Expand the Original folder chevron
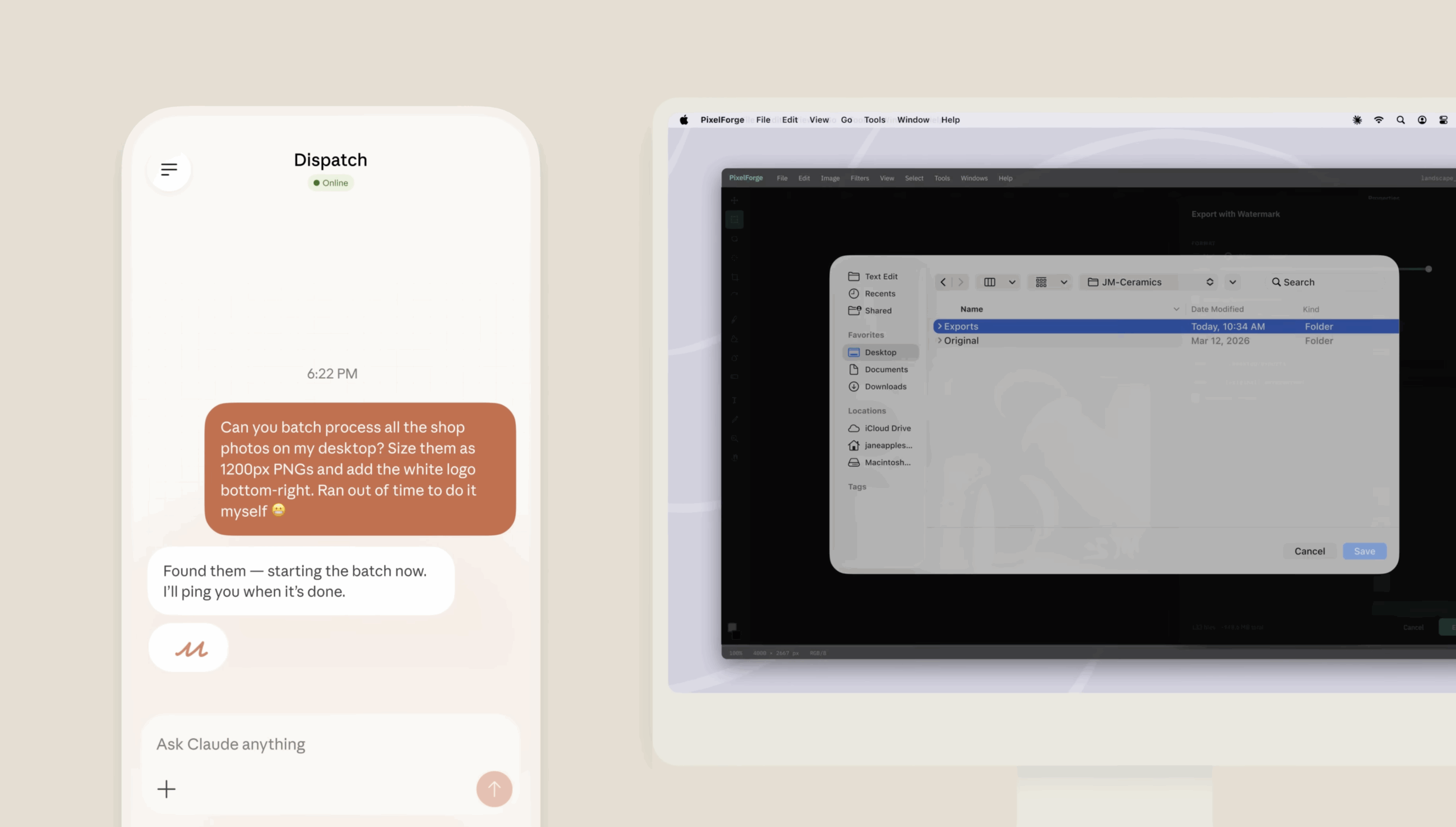The height and width of the screenshot is (827, 1456). [940, 341]
